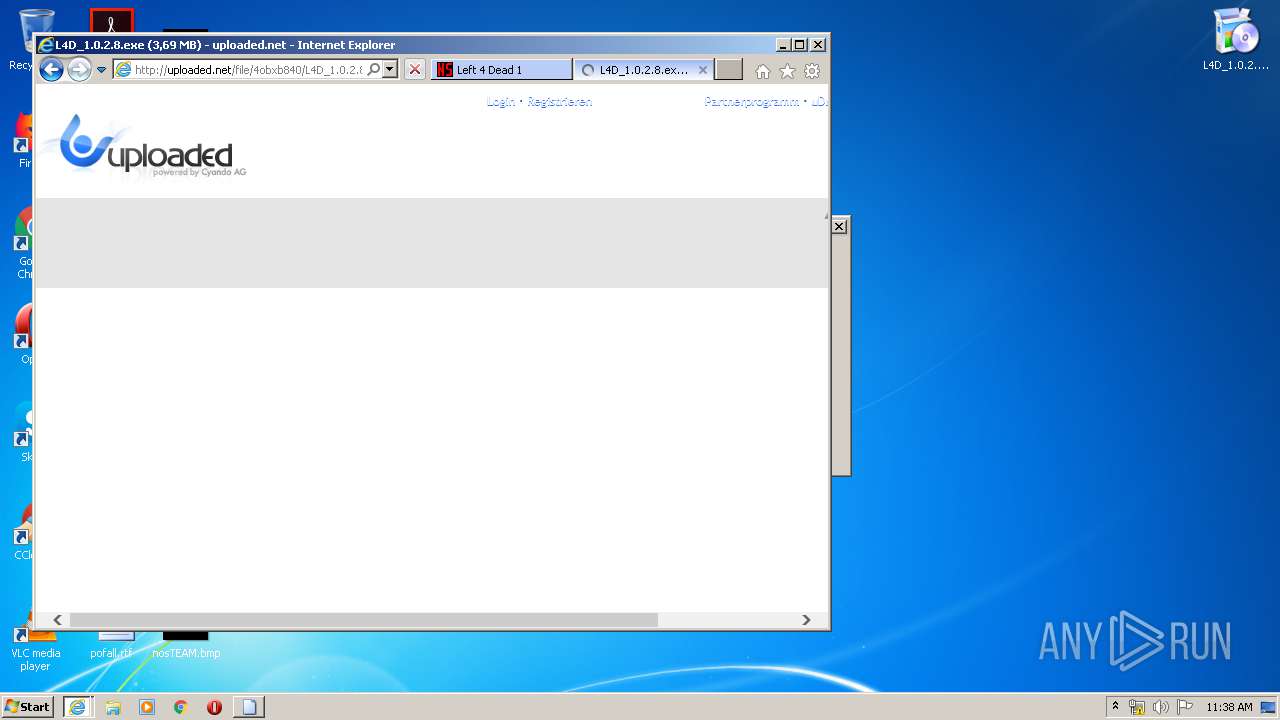Click horizontal scrollbar left arrow
The width and height of the screenshot is (1280, 720).
57,620
